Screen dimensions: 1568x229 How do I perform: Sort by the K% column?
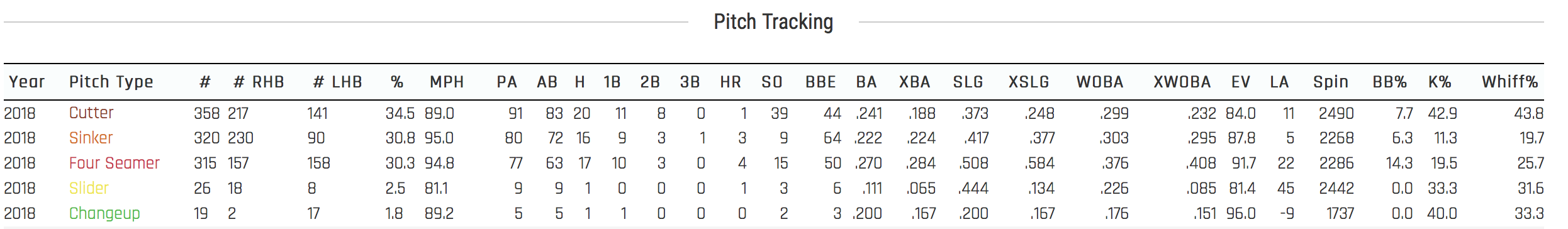pyautogui.click(x=1440, y=82)
